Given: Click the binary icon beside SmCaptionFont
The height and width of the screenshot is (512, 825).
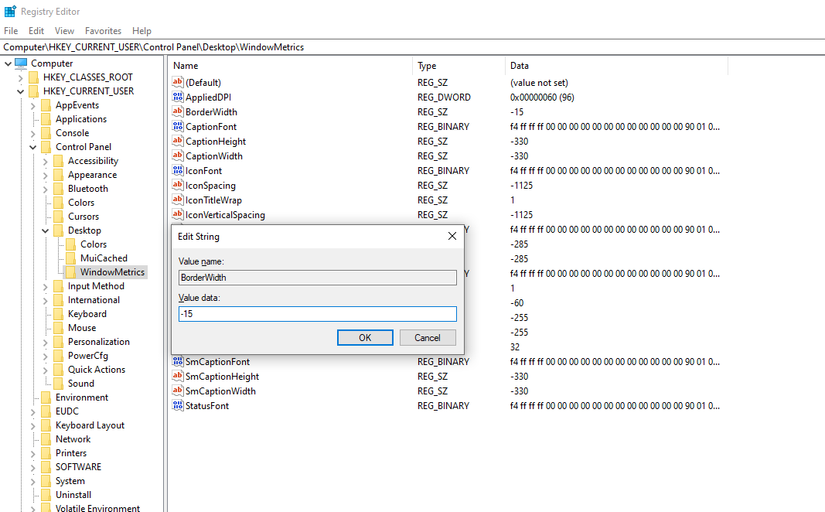Looking at the screenshot, I should click(x=178, y=362).
